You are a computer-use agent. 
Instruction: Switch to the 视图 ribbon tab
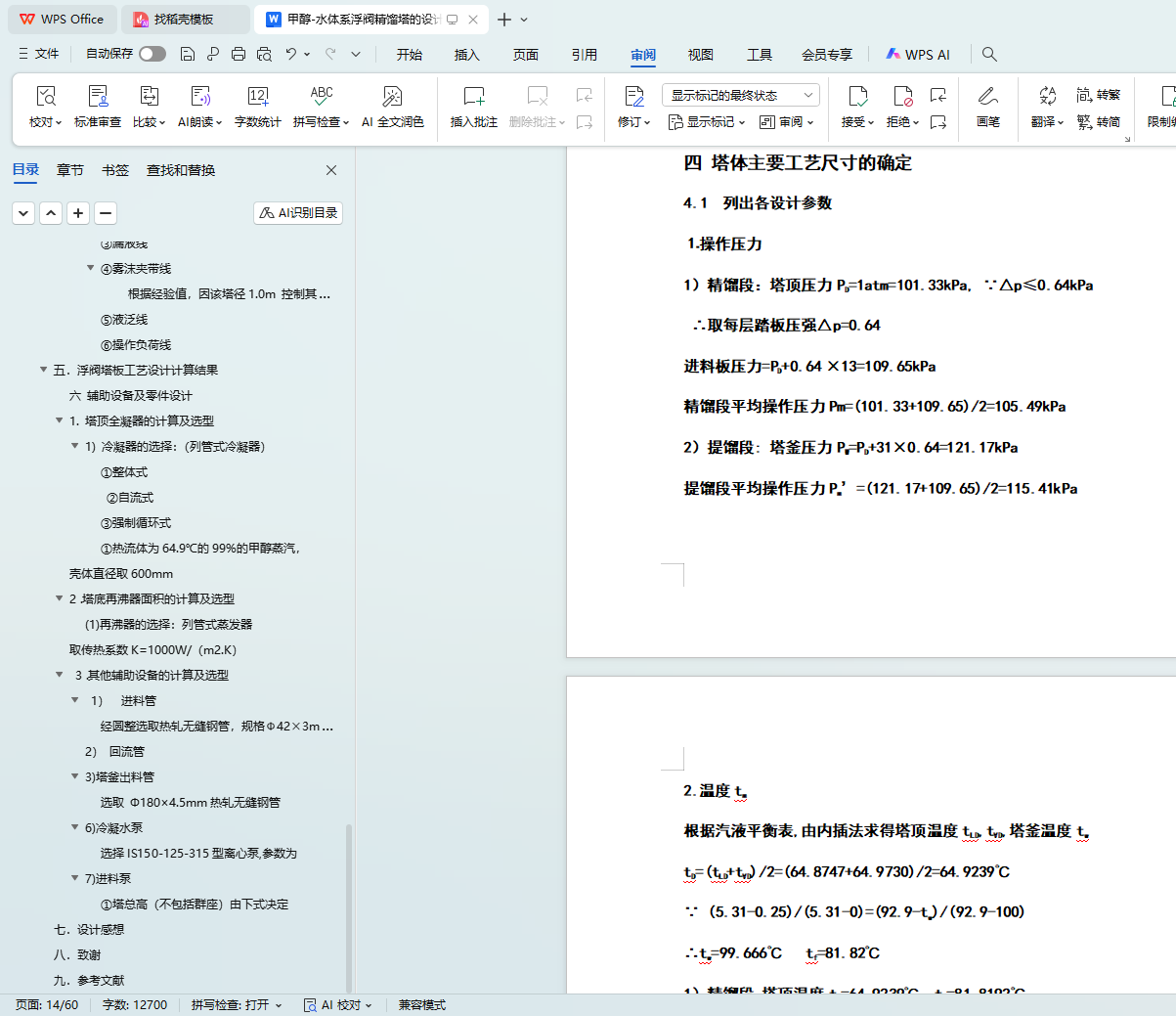(700, 55)
